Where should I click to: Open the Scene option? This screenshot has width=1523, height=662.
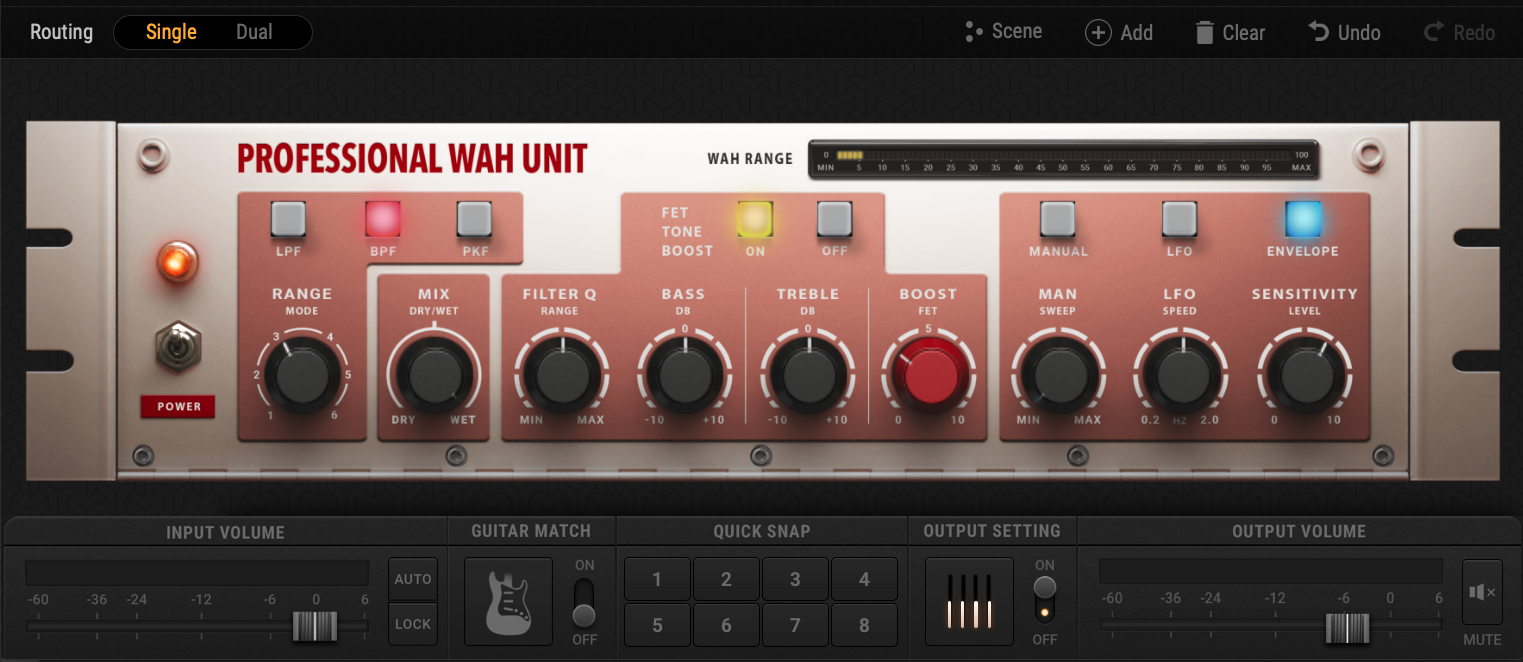tap(1003, 32)
